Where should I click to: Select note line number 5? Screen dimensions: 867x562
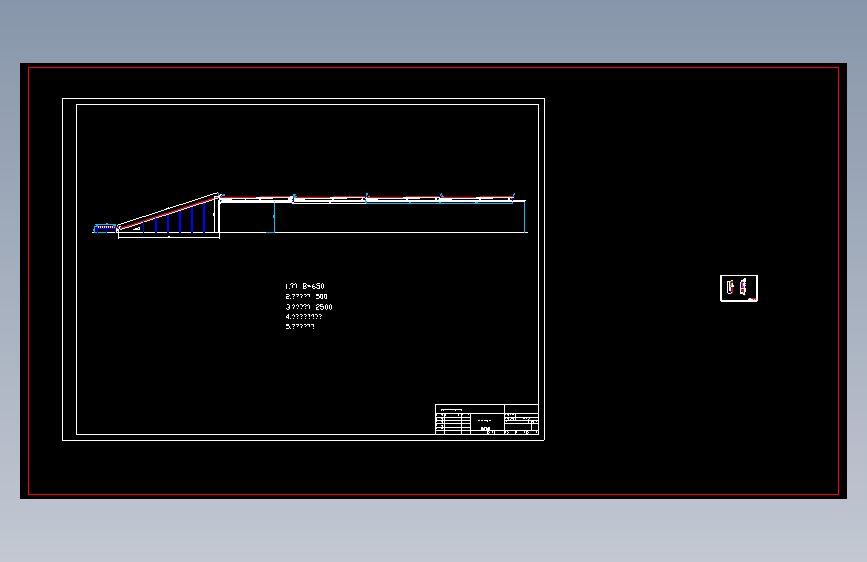click(x=300, y=326)
